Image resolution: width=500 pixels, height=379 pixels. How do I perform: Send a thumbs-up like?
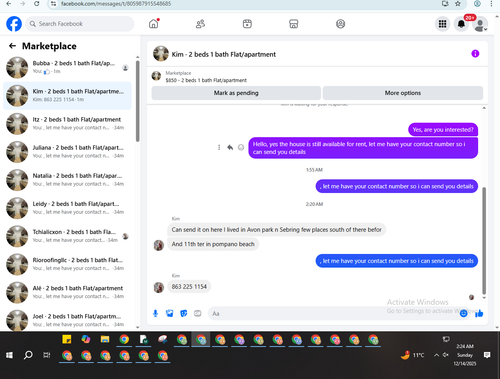(x=479, y=313)
